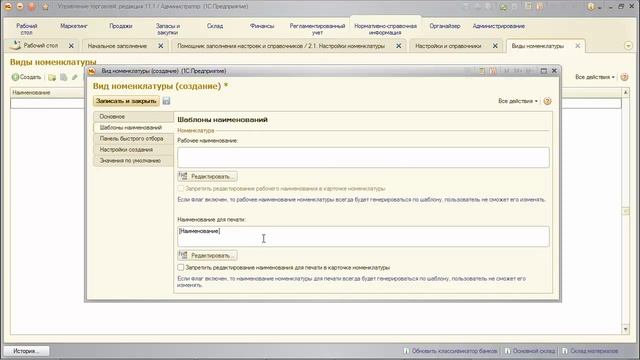Open calculator icon in dialog title bar

tap(482, 71)
